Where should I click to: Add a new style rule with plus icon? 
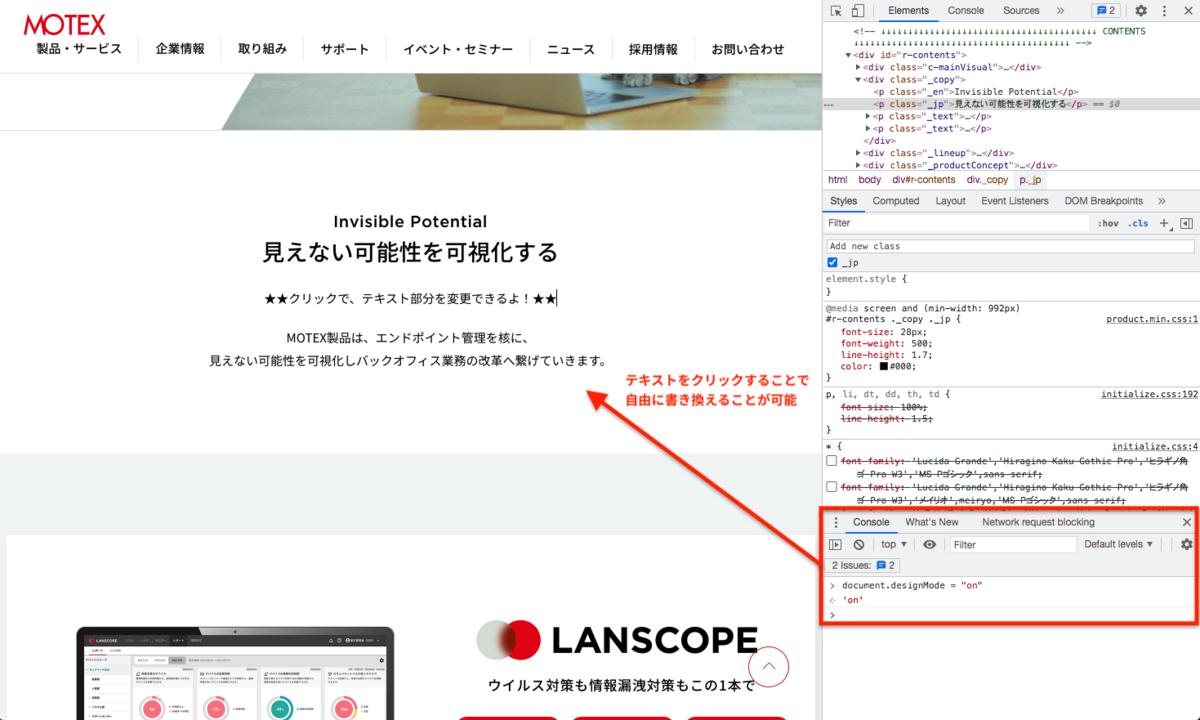pyautogui.click(x=1164, y=224)
